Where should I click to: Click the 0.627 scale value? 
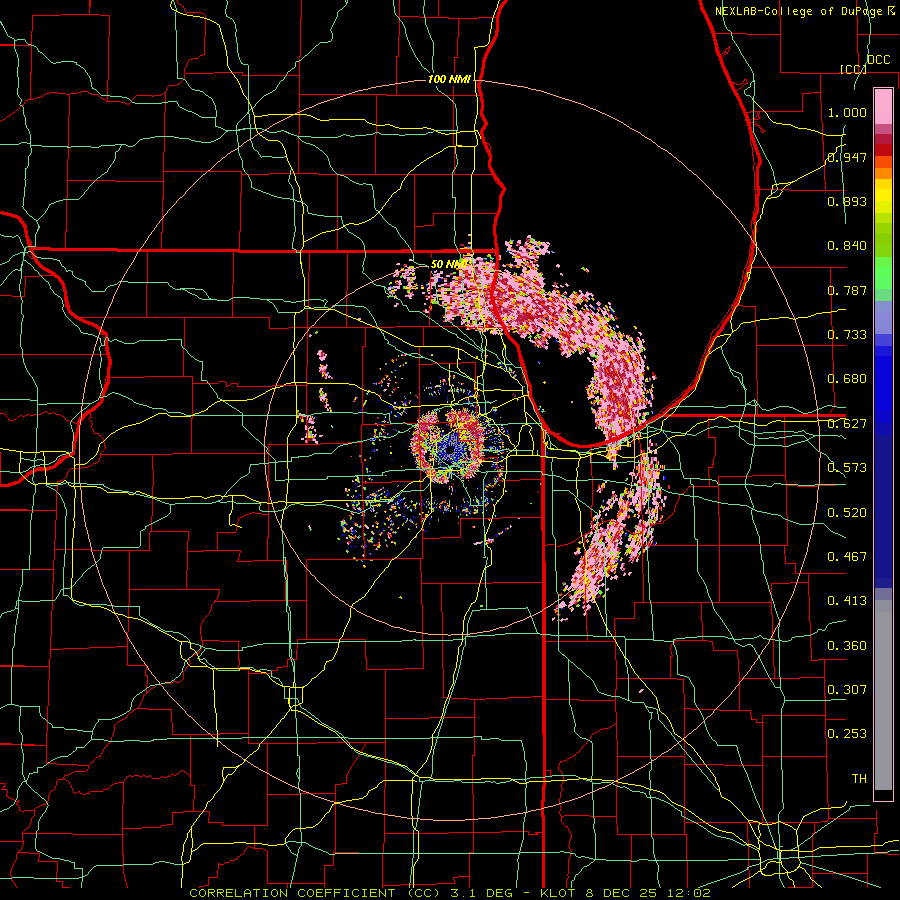pos(847,424)
